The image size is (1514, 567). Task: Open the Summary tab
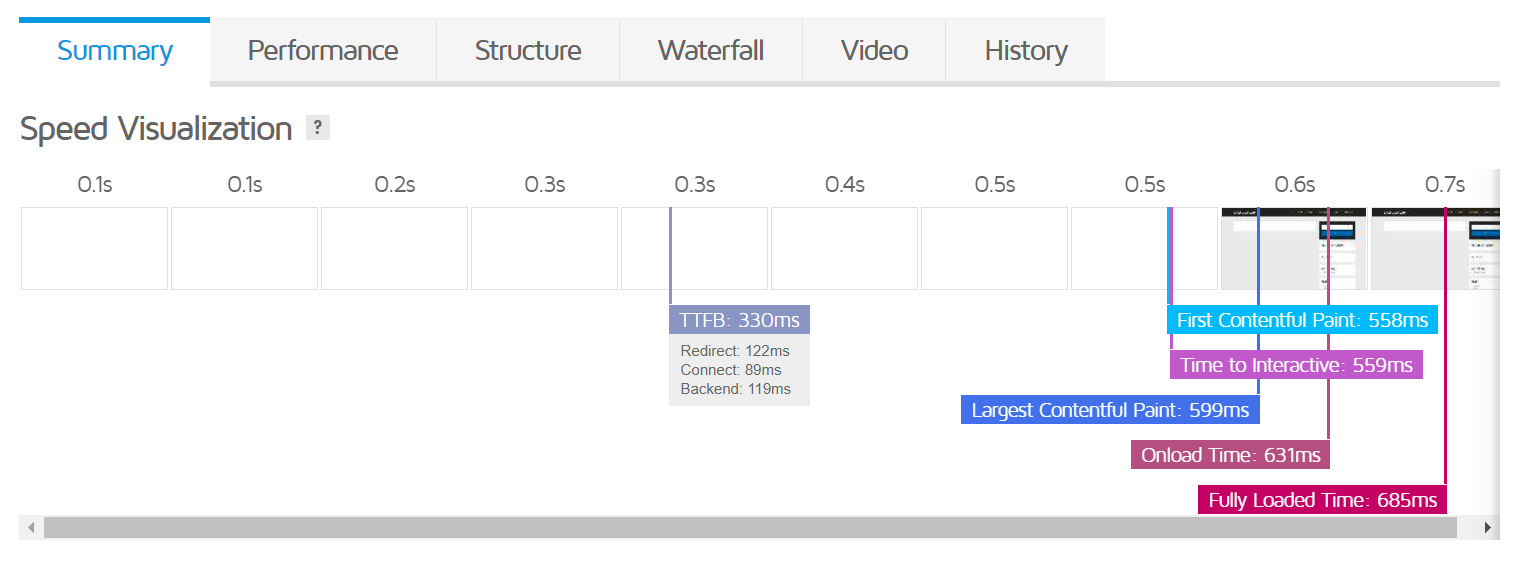point(115,51)
